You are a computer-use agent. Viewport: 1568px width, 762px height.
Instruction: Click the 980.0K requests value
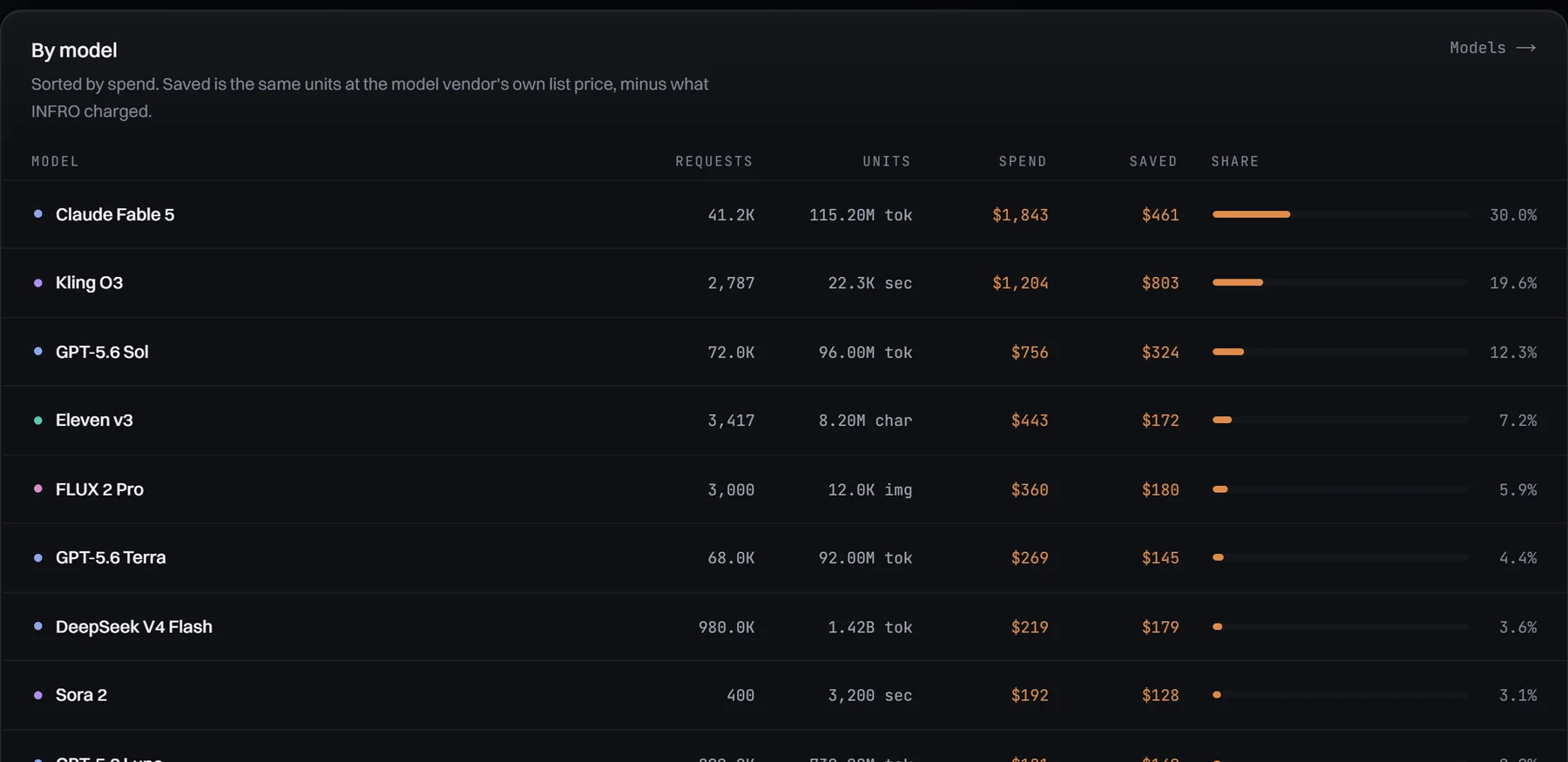[x=727, y=628]
